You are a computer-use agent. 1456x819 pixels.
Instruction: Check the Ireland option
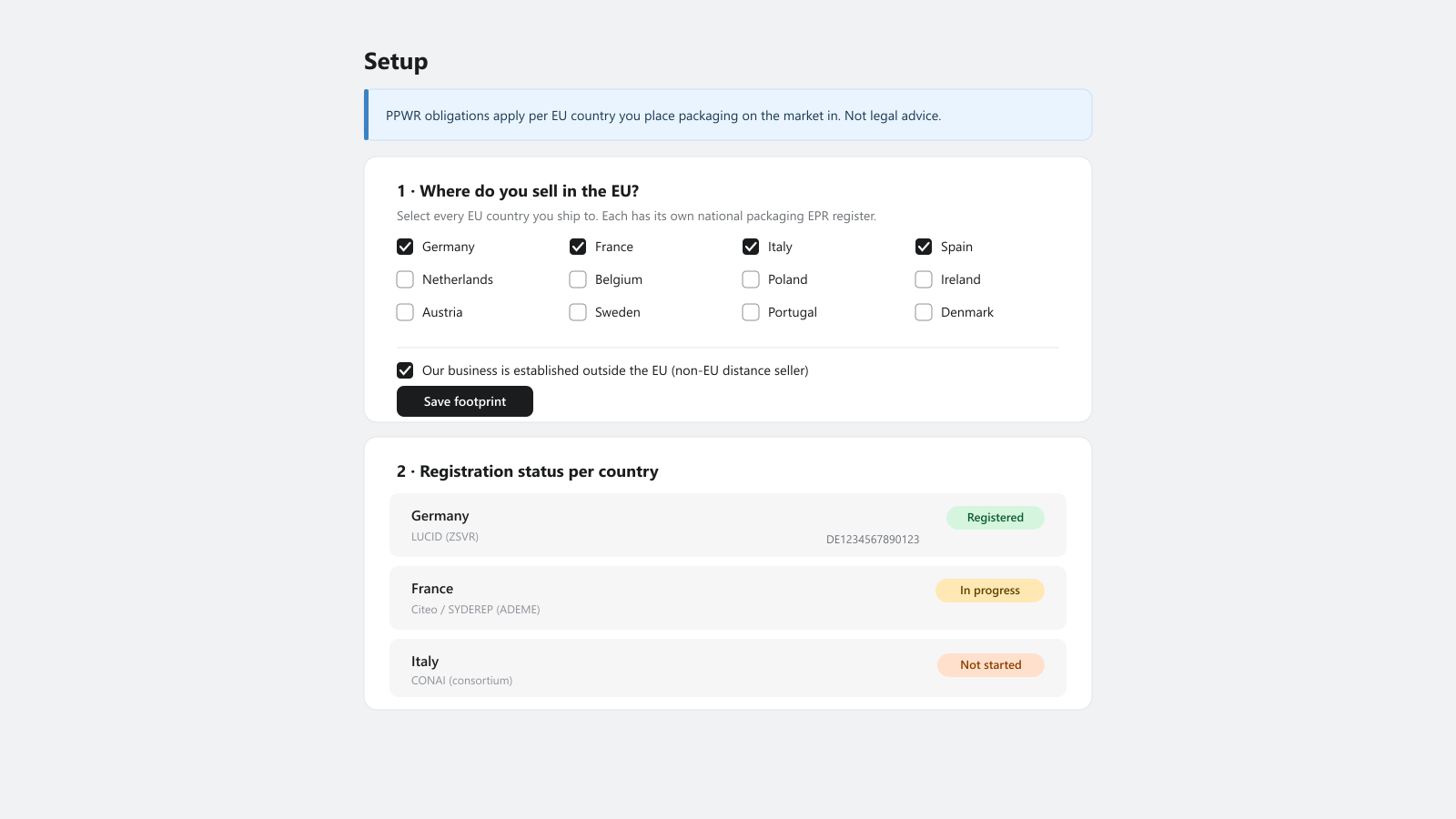point(924,279)
